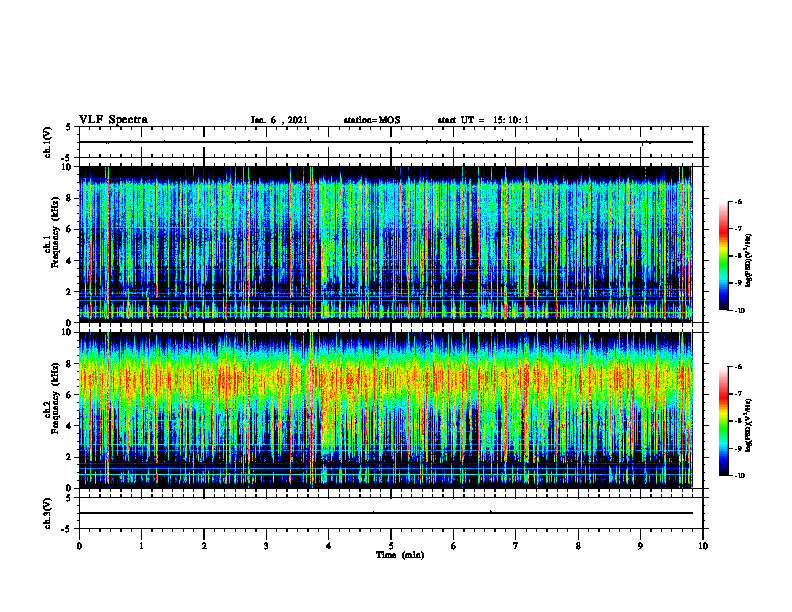Viewport: 792px width, 612px height.
Task: Click the "Time (min)" x-axis label
Action: coord(400,555)
